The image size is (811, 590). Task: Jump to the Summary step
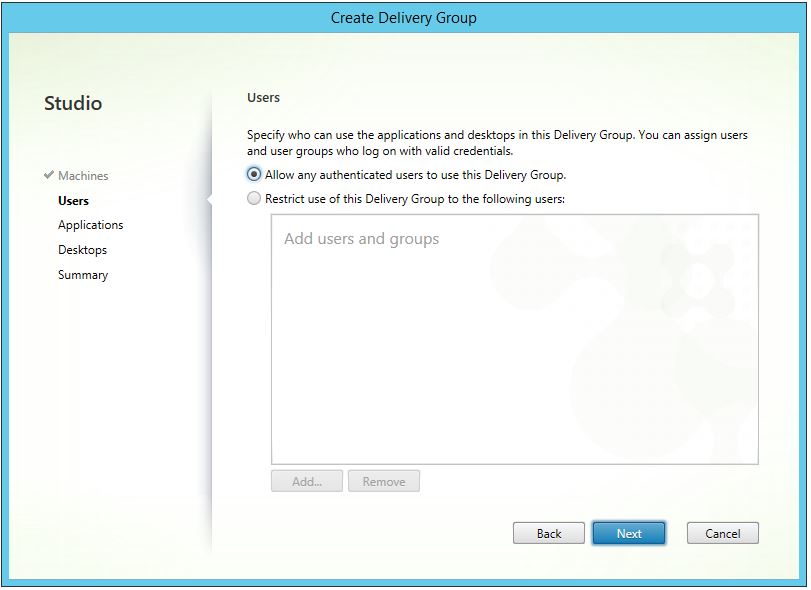82,274
